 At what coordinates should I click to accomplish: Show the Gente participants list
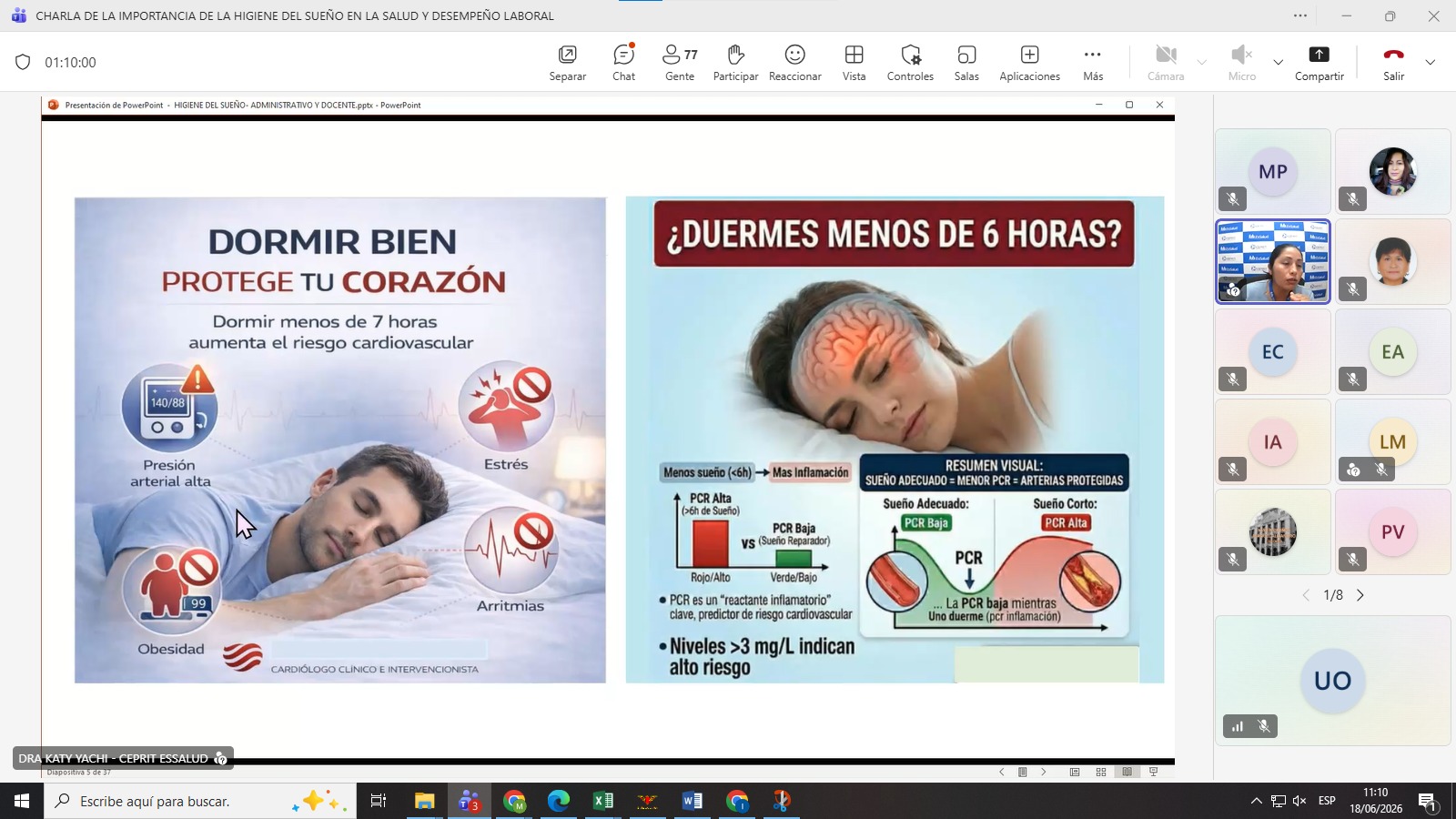(x=680, y=63)
